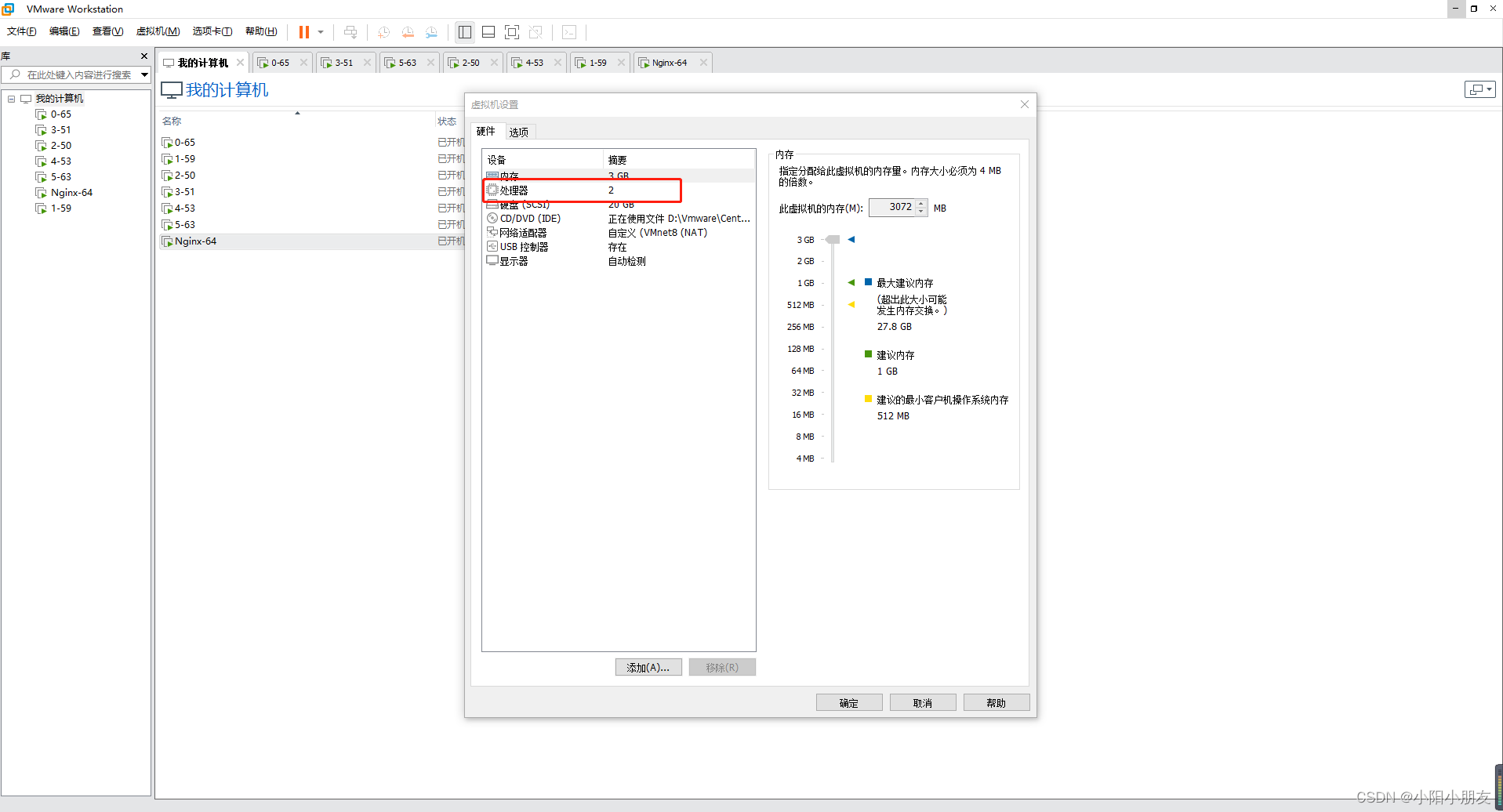Screen dimensions: 1503x812
Task: Click the 帮助 button in the dialog
Action: coord(997,702)
